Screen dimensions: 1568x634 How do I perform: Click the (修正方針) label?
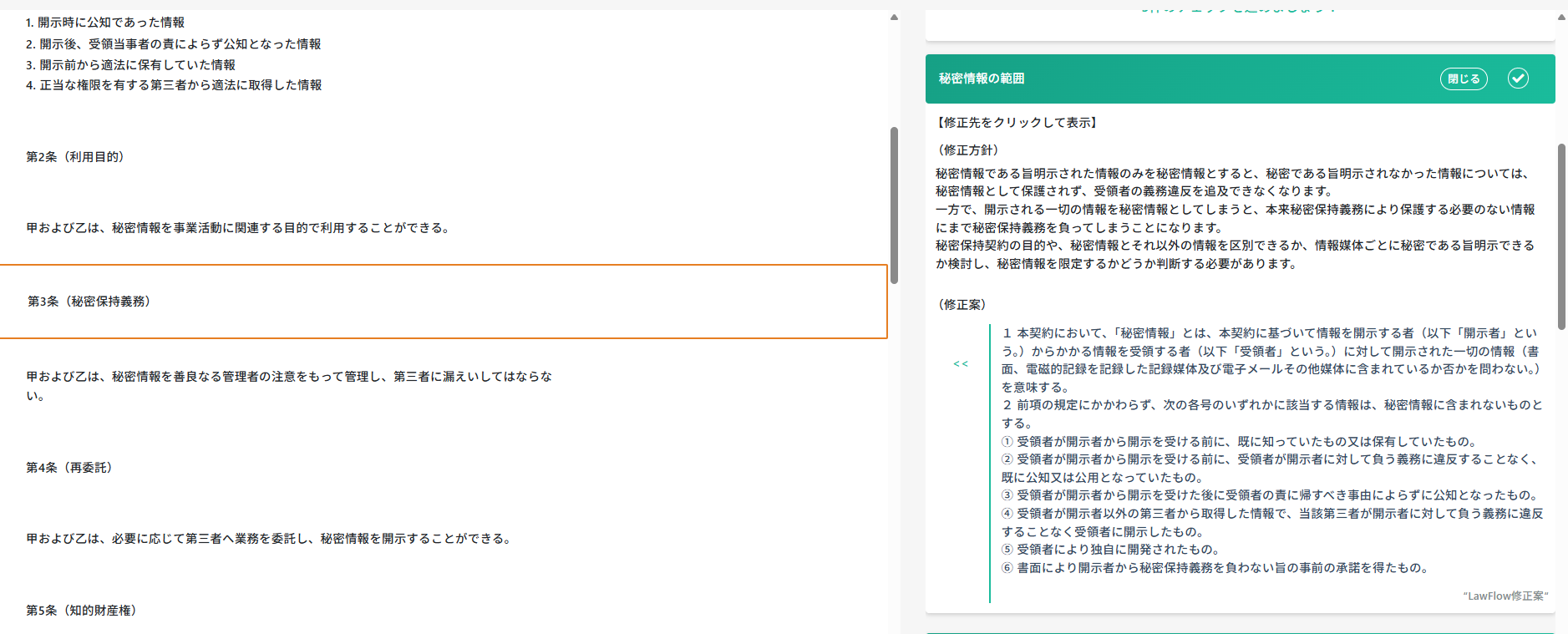tap(968, 150)
